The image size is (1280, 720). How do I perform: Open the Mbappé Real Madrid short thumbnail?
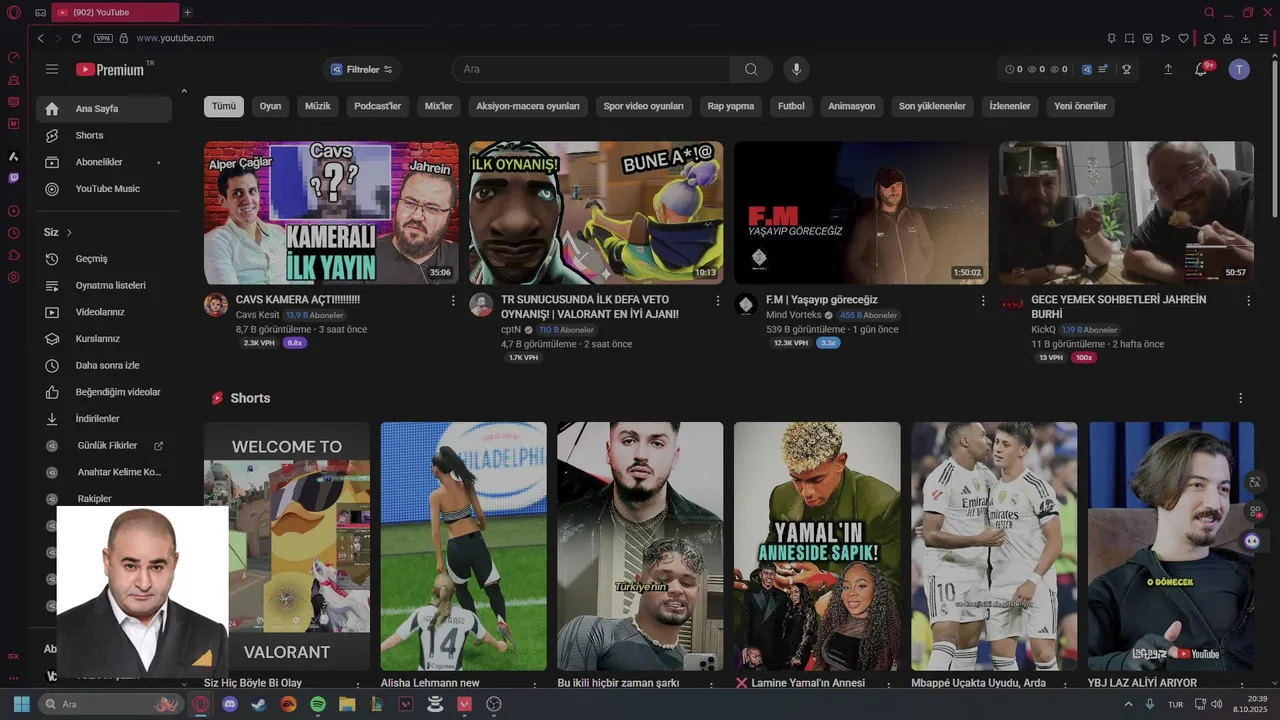994,546
